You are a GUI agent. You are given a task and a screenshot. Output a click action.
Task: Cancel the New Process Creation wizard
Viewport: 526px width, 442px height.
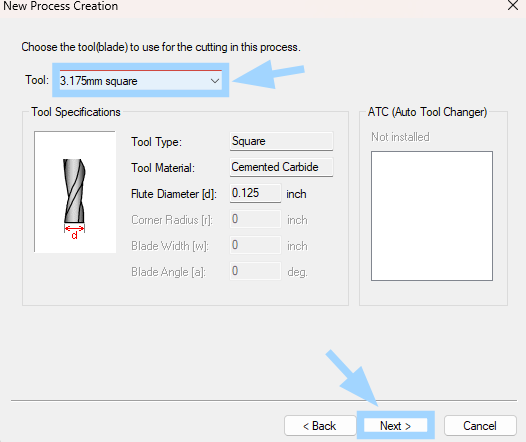tap(480, 426)
